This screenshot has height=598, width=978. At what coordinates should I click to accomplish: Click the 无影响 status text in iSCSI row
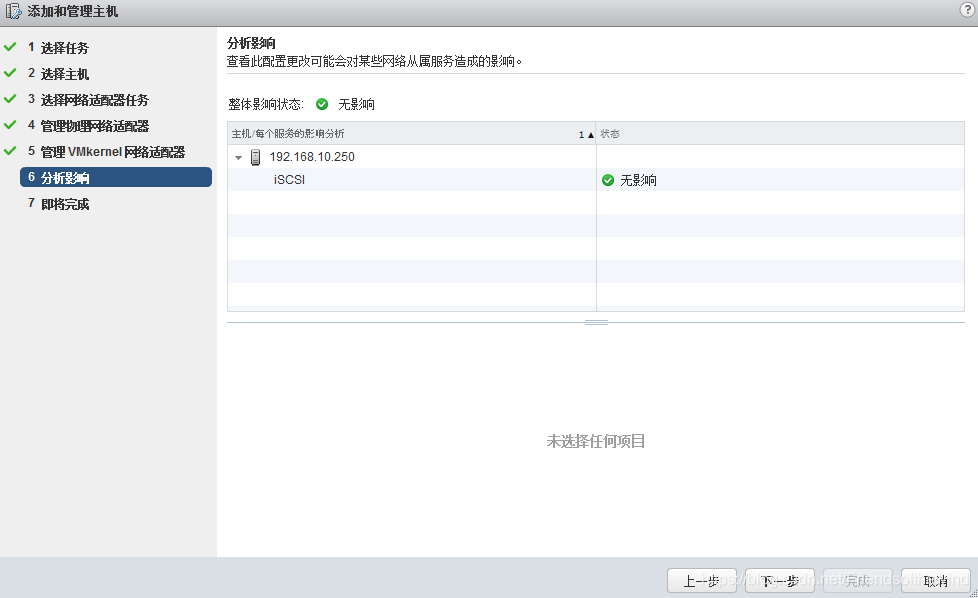[638, 180]
